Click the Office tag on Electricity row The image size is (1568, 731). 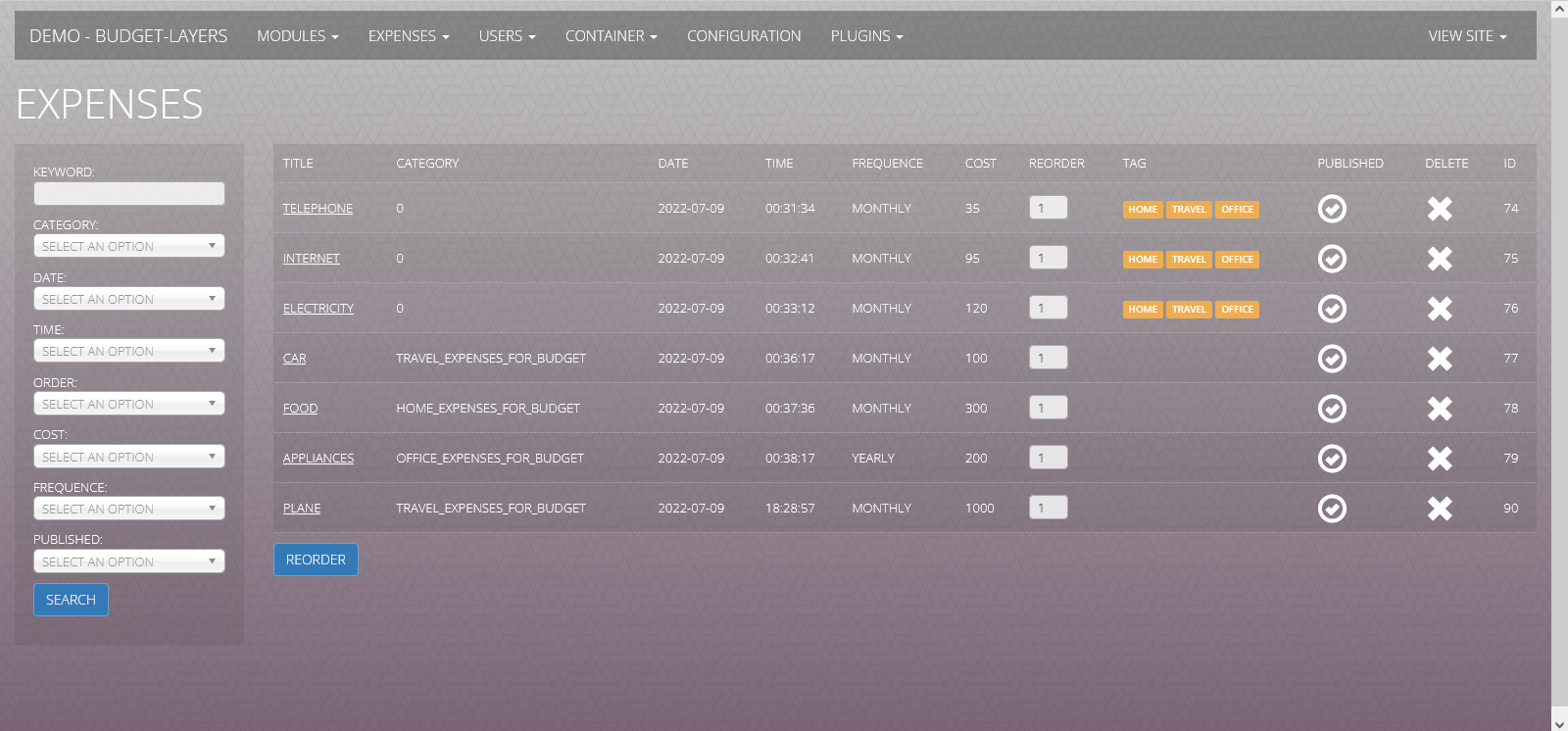(1237, 310)
